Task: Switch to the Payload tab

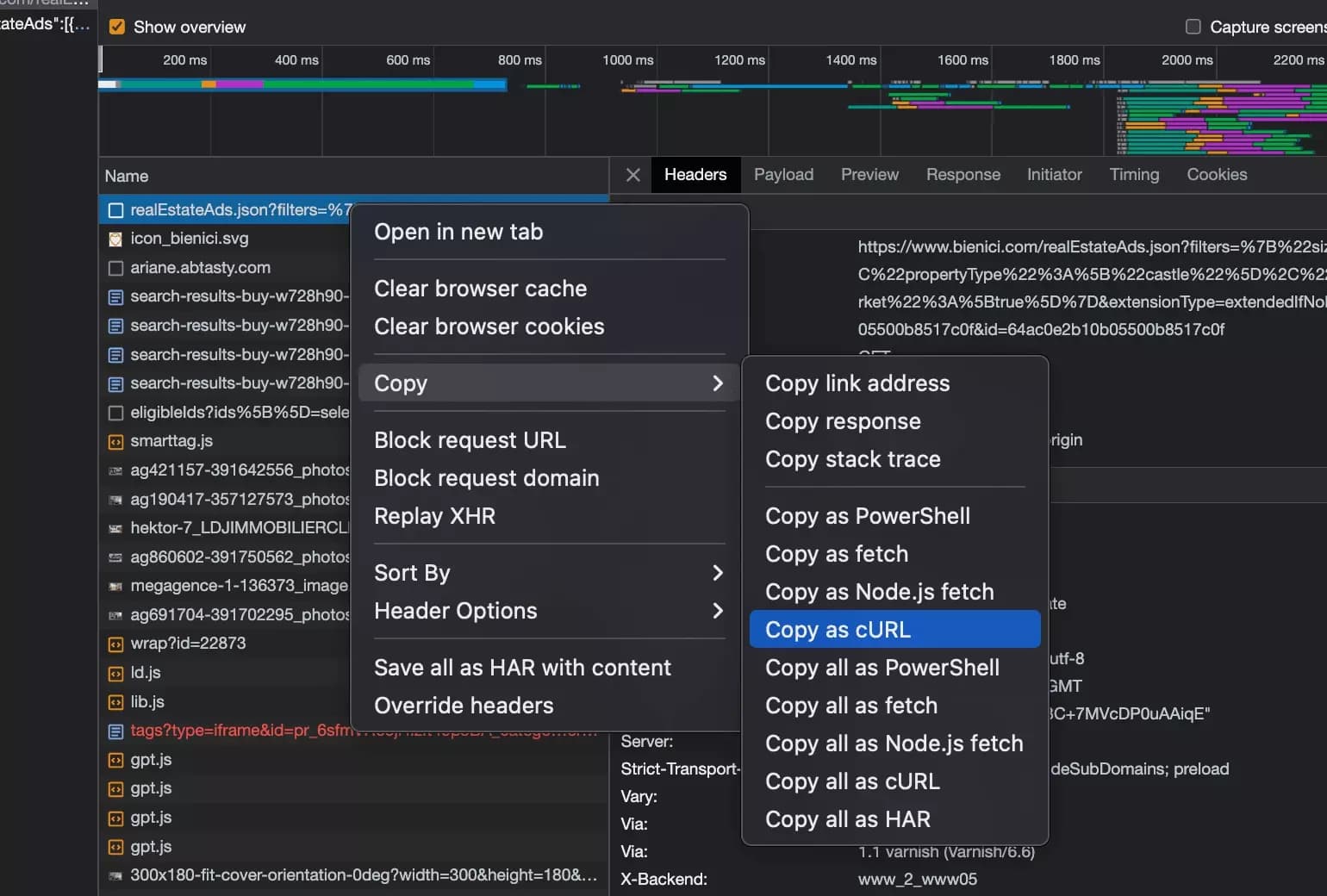Action: pos(783,175)
